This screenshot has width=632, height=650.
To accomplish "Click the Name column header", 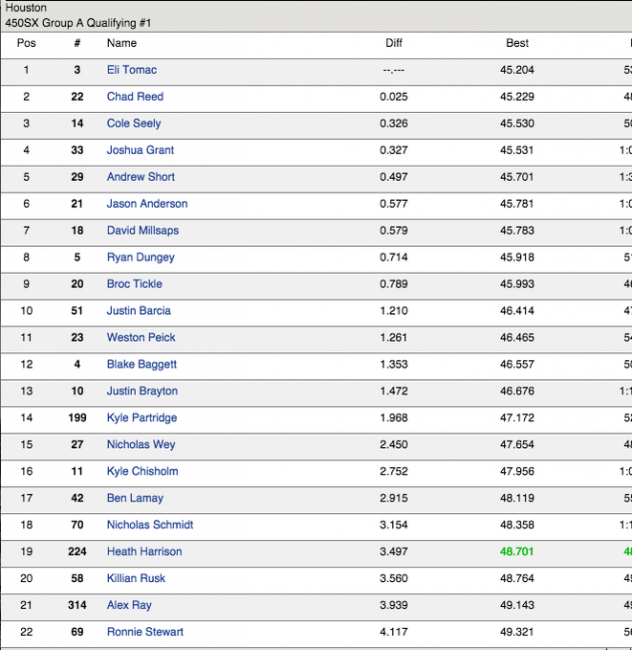I will (122, 43).
